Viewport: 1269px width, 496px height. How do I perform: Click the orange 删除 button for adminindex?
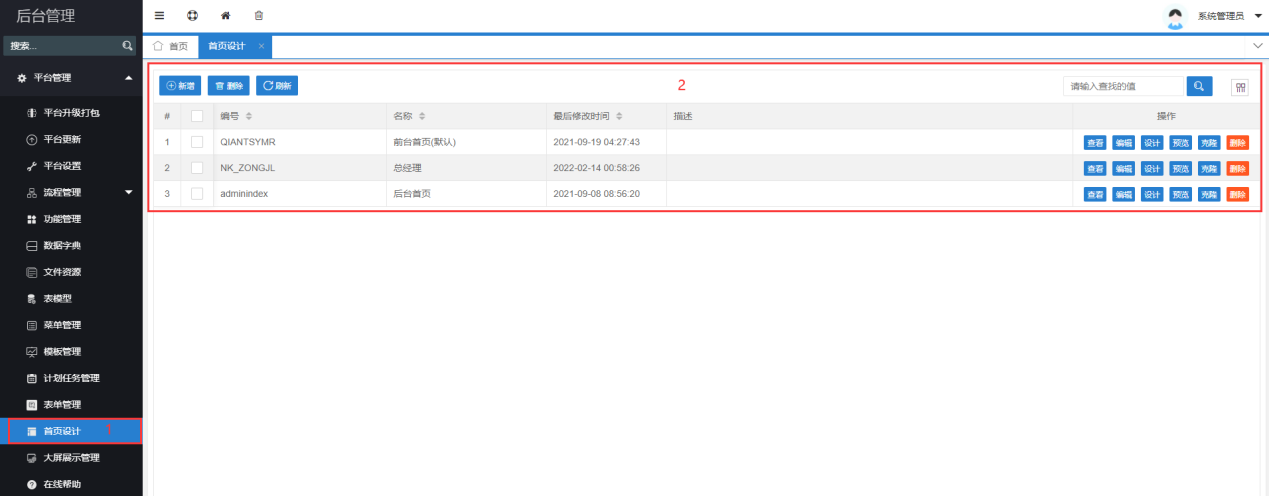coord(1238,194)
